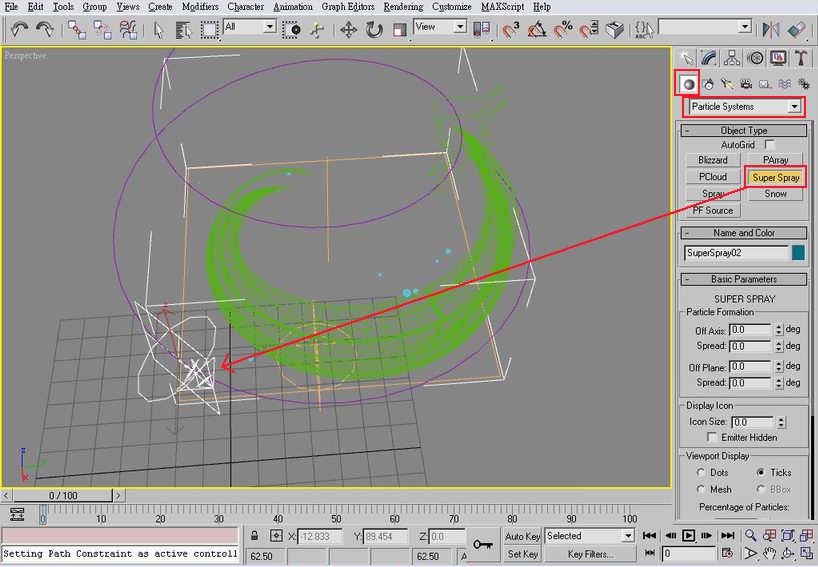This screenshot has height=567, width=818.
Task: Choose Dots viewport display option
Action: point(699,472)
